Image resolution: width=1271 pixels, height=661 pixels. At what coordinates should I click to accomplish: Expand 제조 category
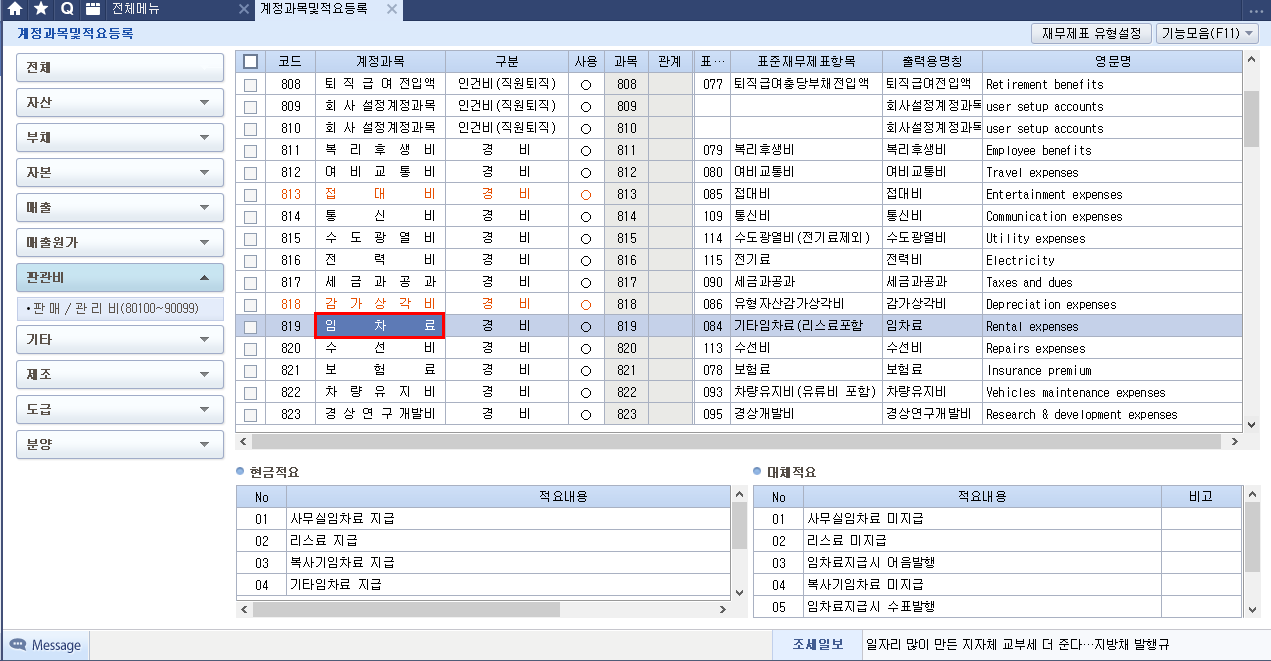click(x=120, y=374)
